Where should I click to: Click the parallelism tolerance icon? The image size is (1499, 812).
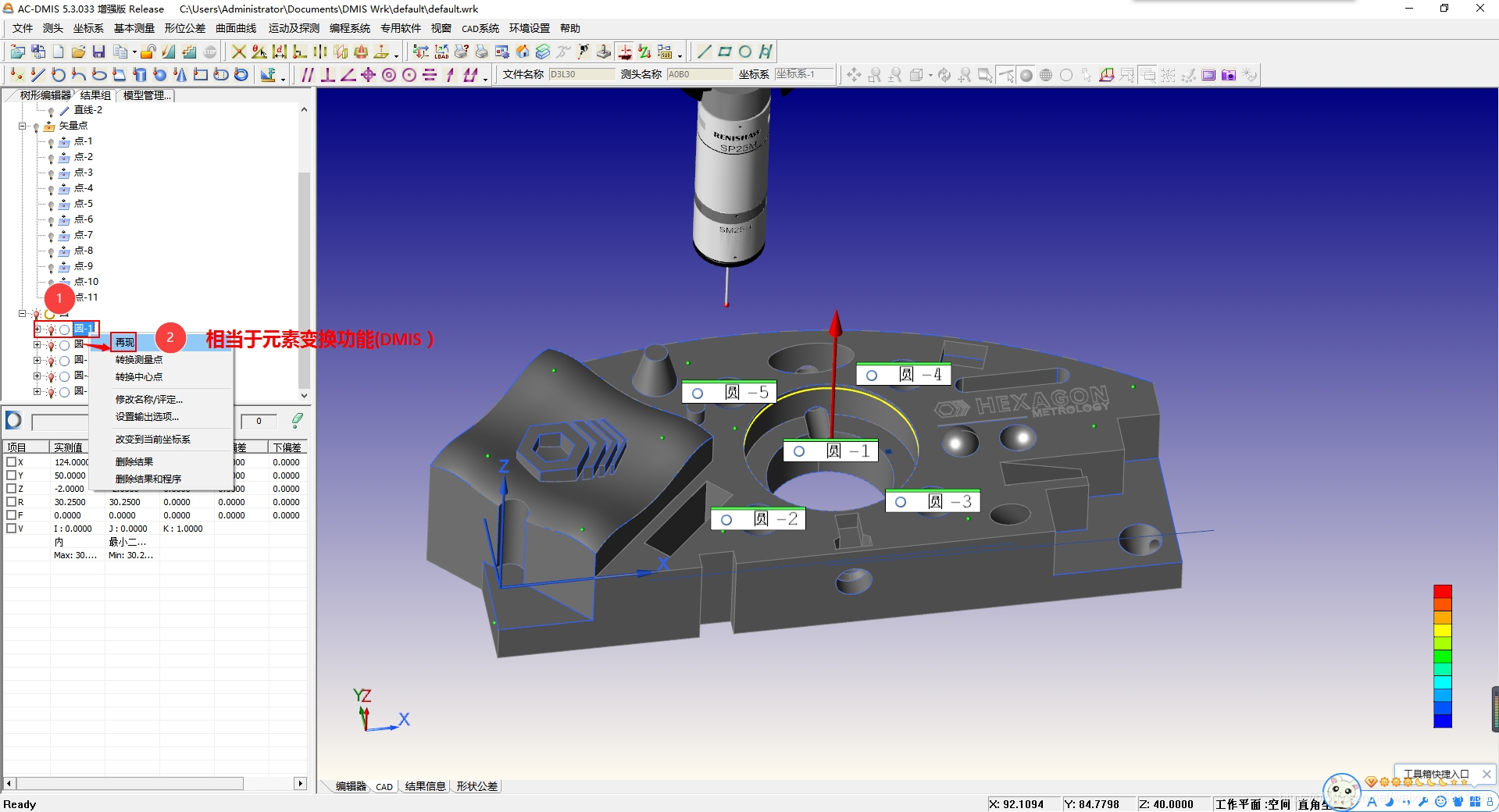[x=308, y=75]
